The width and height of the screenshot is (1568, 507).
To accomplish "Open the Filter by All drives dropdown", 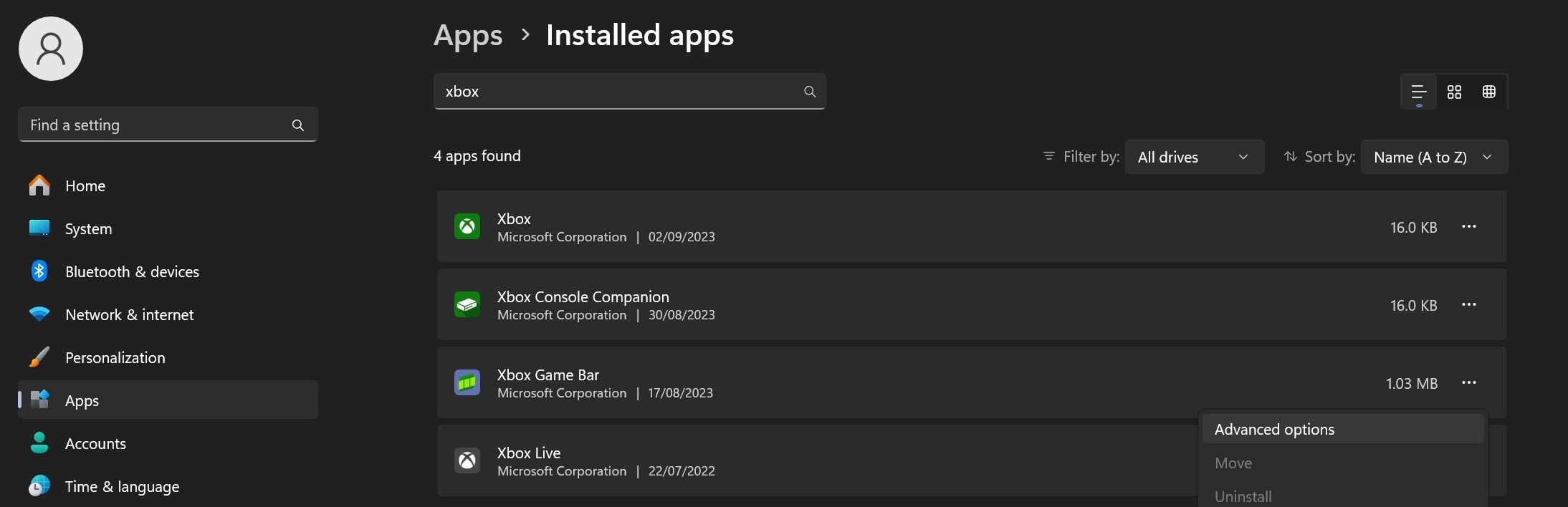I will pos(1194,157).
